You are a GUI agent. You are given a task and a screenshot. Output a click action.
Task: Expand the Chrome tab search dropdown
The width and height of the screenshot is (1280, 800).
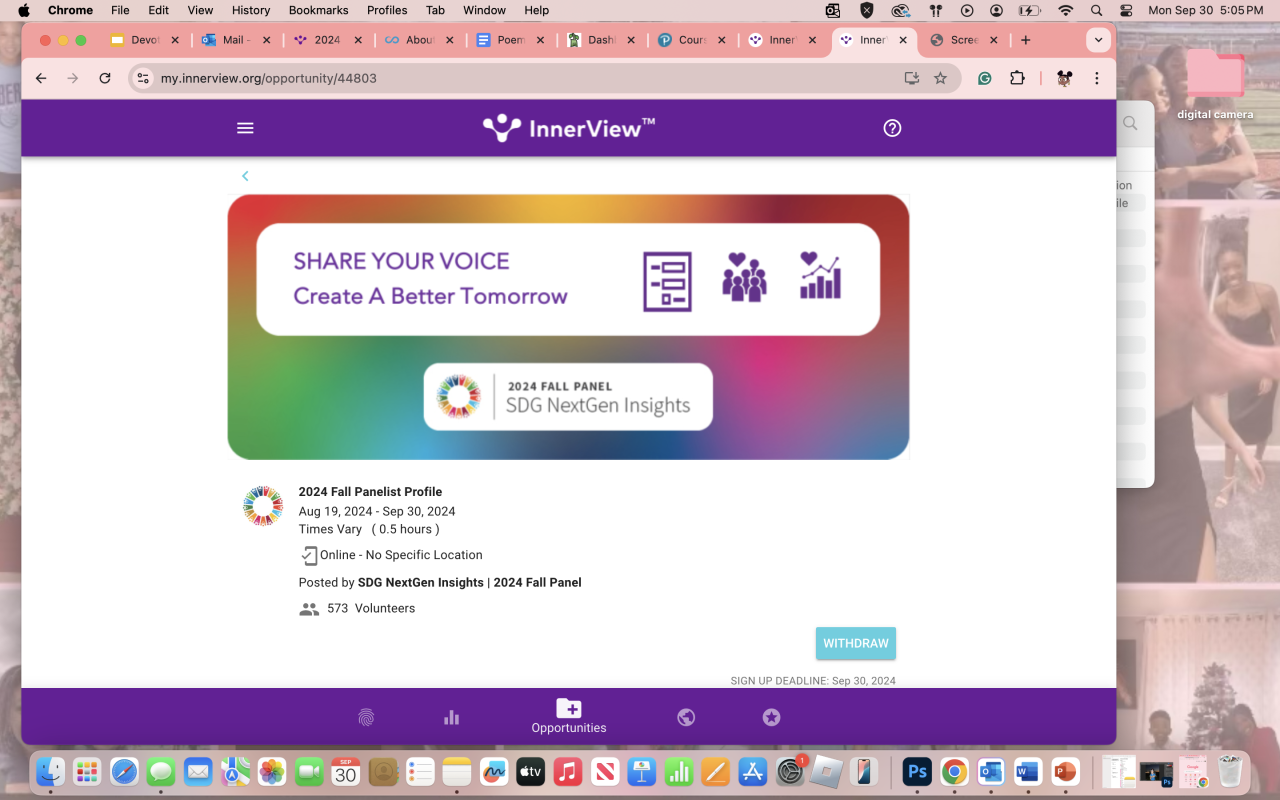coord(1098,40)
